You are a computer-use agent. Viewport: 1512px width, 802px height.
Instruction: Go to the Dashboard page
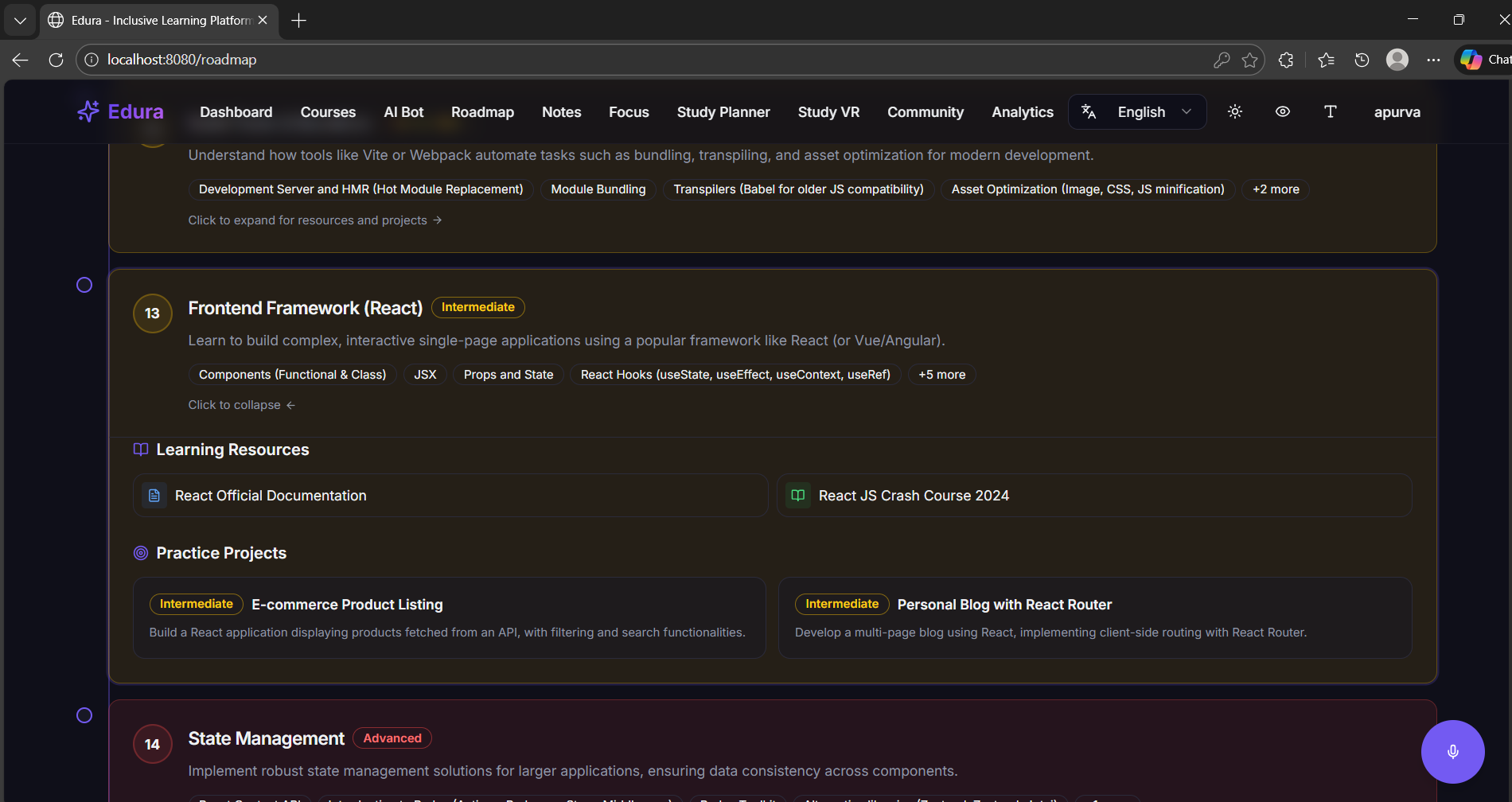(x=236, y=112)
